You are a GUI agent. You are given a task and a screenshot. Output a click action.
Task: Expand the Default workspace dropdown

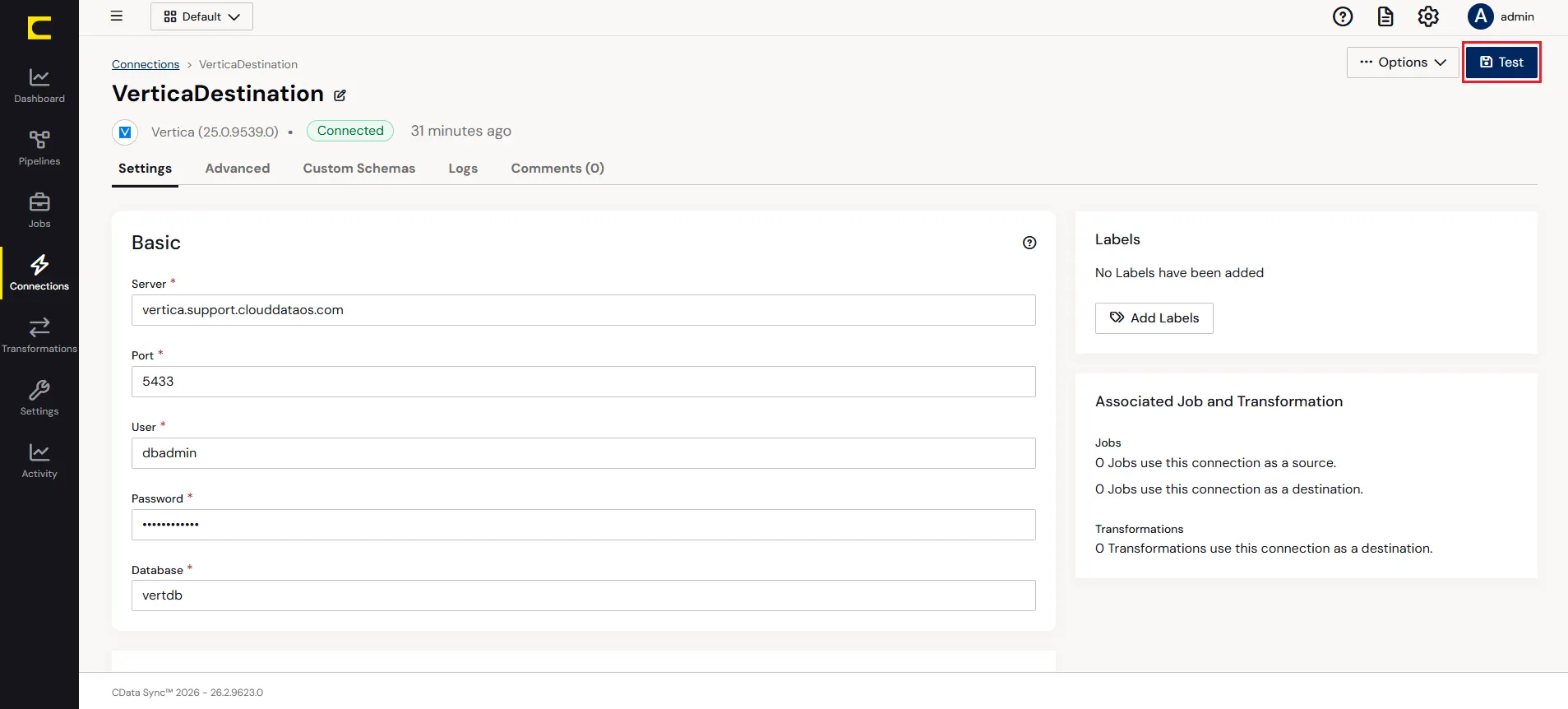click(201, 16)
